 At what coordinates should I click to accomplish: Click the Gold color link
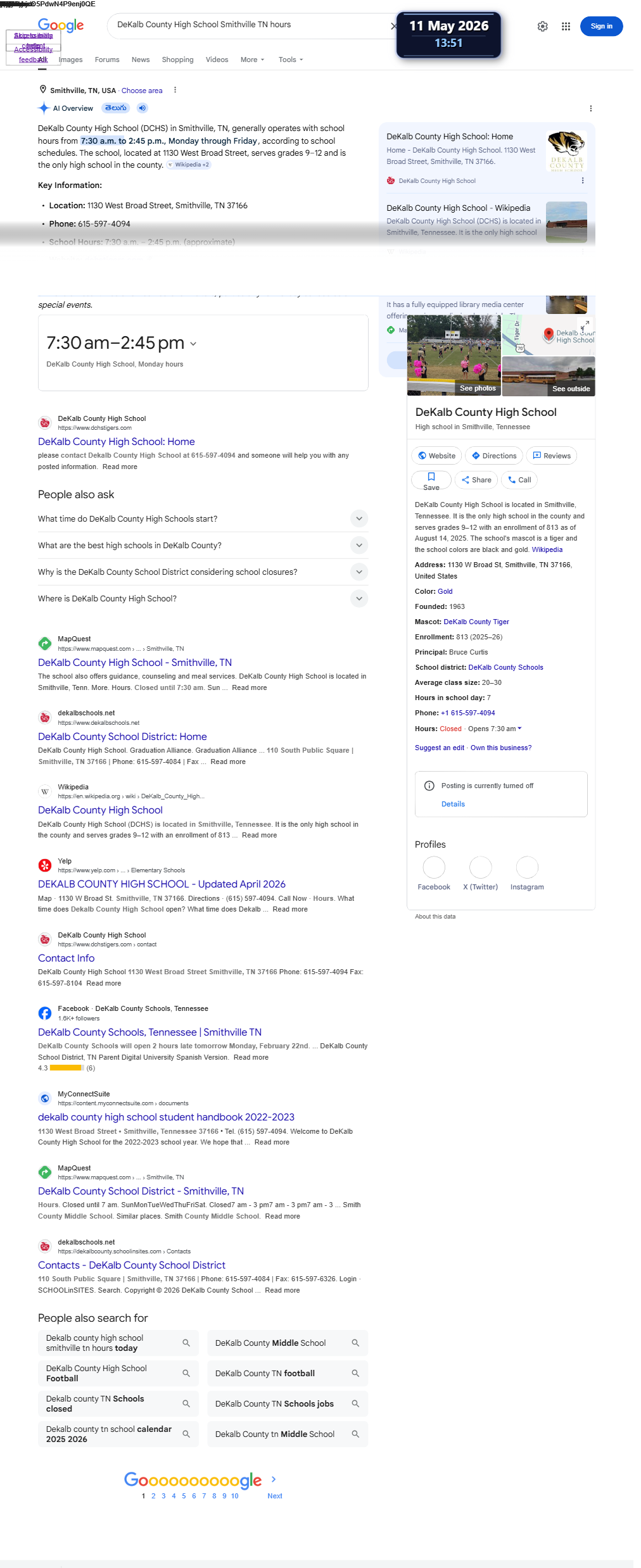445,591
